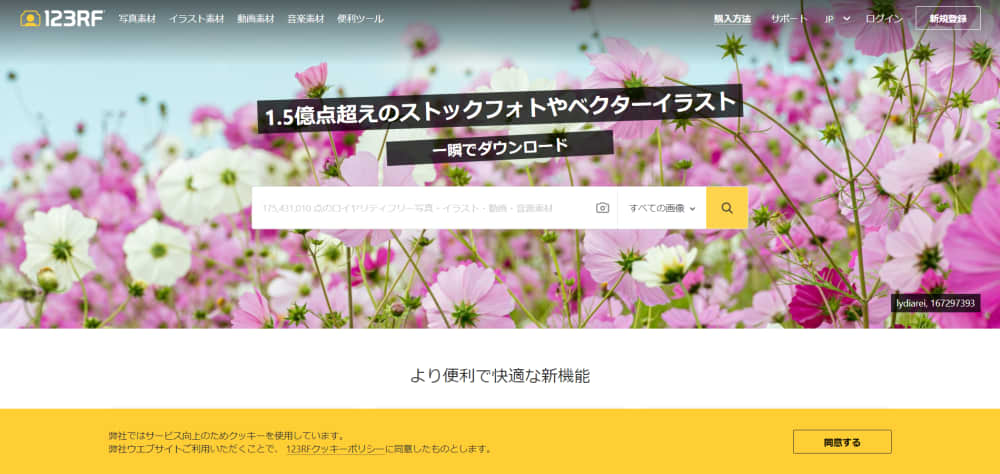This screenshot has height=474, width=1000.
Task: Click the 123RF logo
Action: tap(62, 19)
